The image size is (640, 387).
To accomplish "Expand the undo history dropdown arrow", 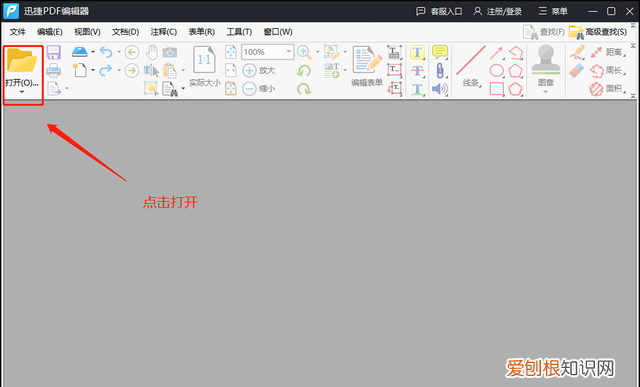I will (119, 52).
